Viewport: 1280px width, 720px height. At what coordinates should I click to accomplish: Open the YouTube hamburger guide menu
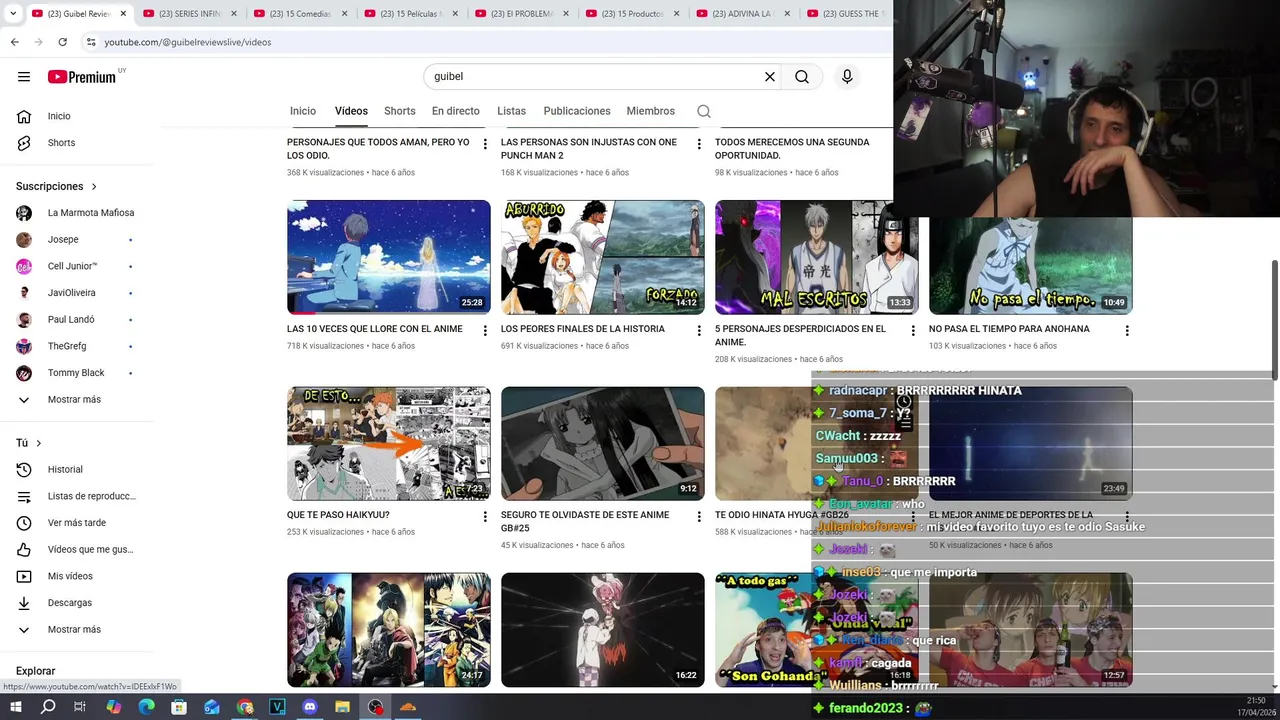(x=24, y=77)
